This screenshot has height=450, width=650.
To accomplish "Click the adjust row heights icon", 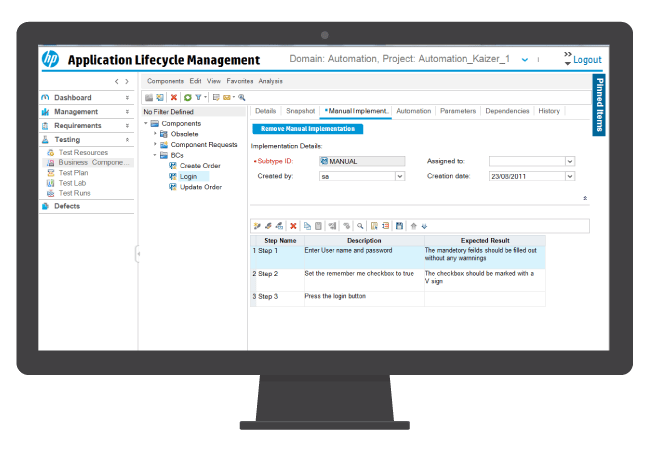I will click(386, 226).
